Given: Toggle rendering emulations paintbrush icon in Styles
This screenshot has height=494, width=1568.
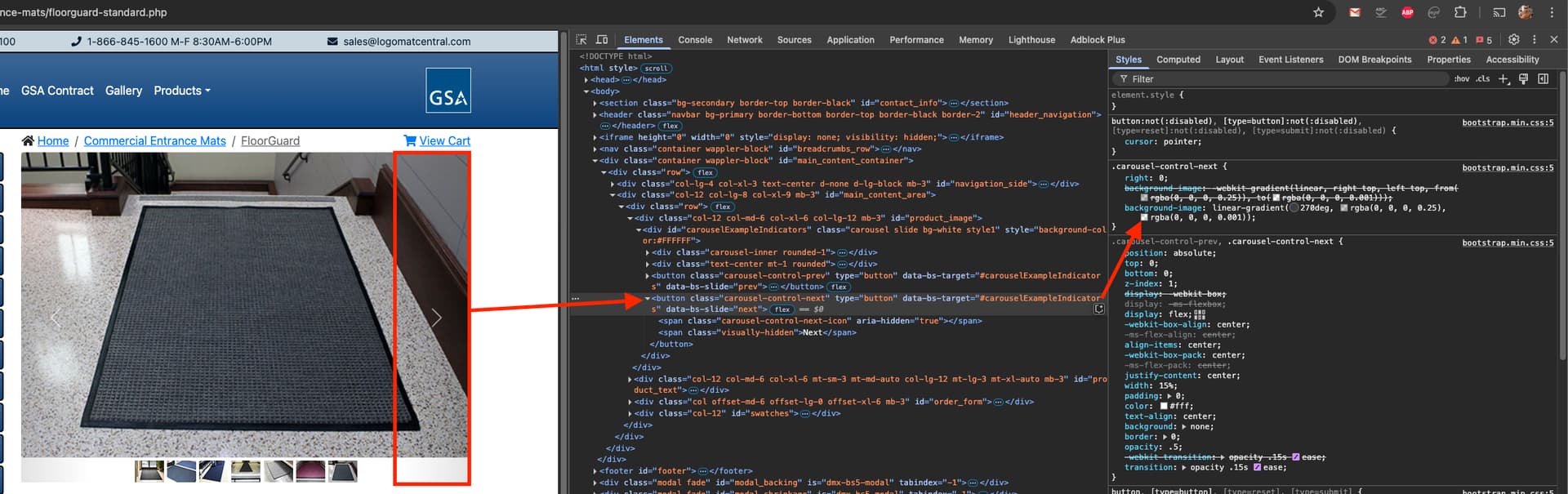Looking at the screenshot, I should tap(1523, 79).
